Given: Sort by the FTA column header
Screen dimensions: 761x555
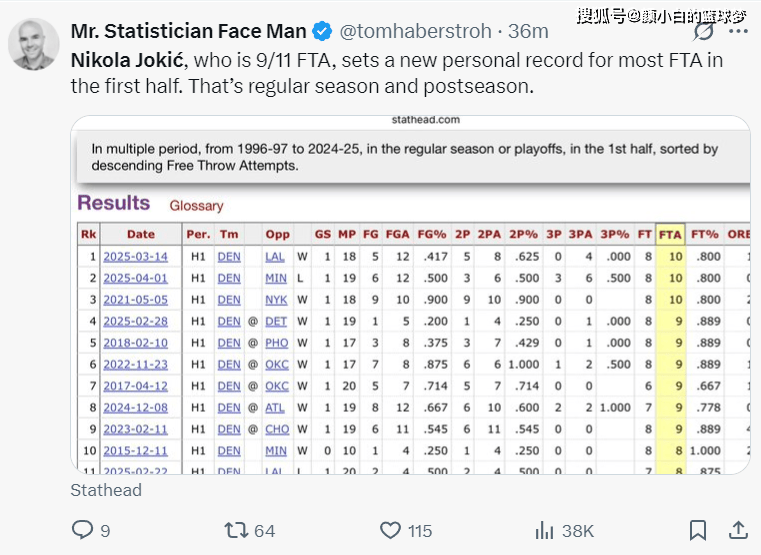Looking at the screenshot, I should pos(670,235).
